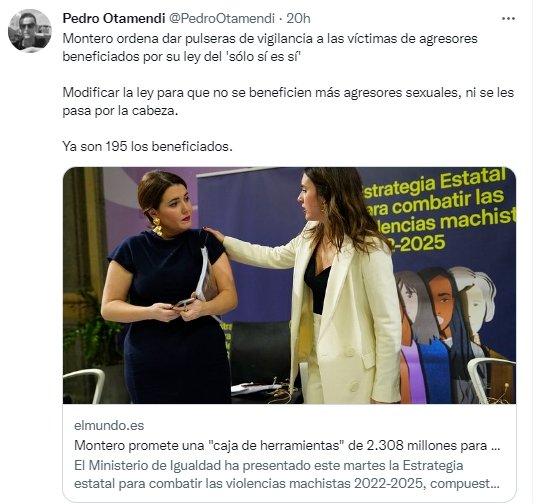This screenshot has height=503, width=545.
Task: Click article description about Ministerio de Igualdad
Action: pos(287,474)
